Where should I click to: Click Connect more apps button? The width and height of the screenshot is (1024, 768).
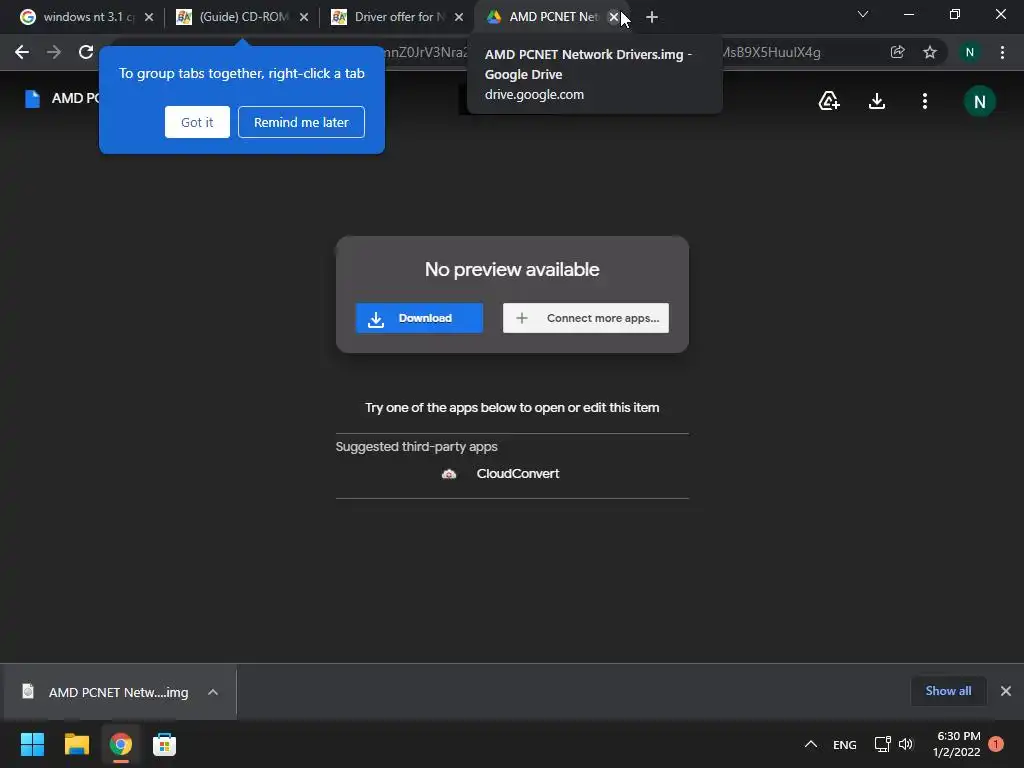586,318
